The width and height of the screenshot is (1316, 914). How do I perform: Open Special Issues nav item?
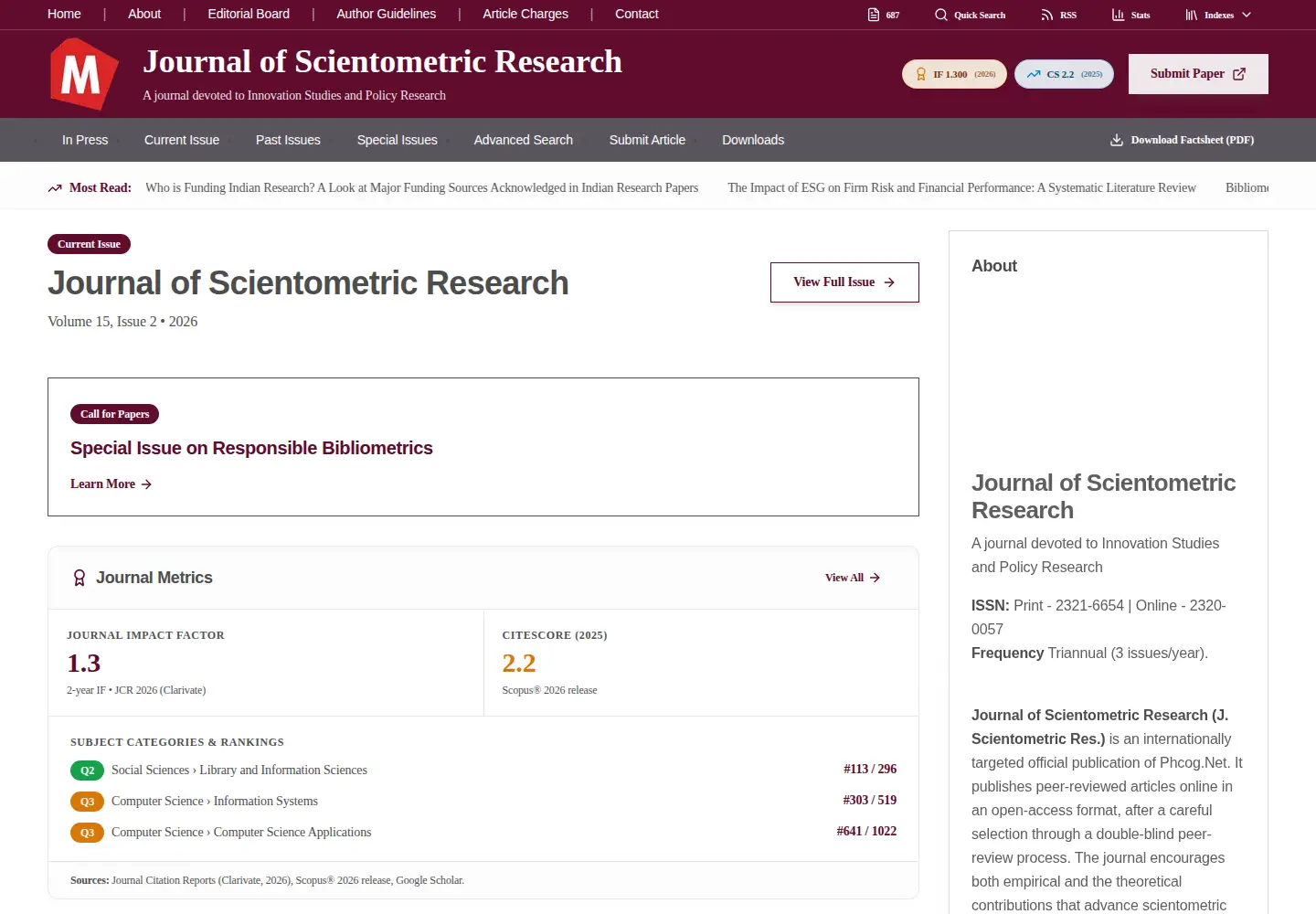tap(397, 140)
